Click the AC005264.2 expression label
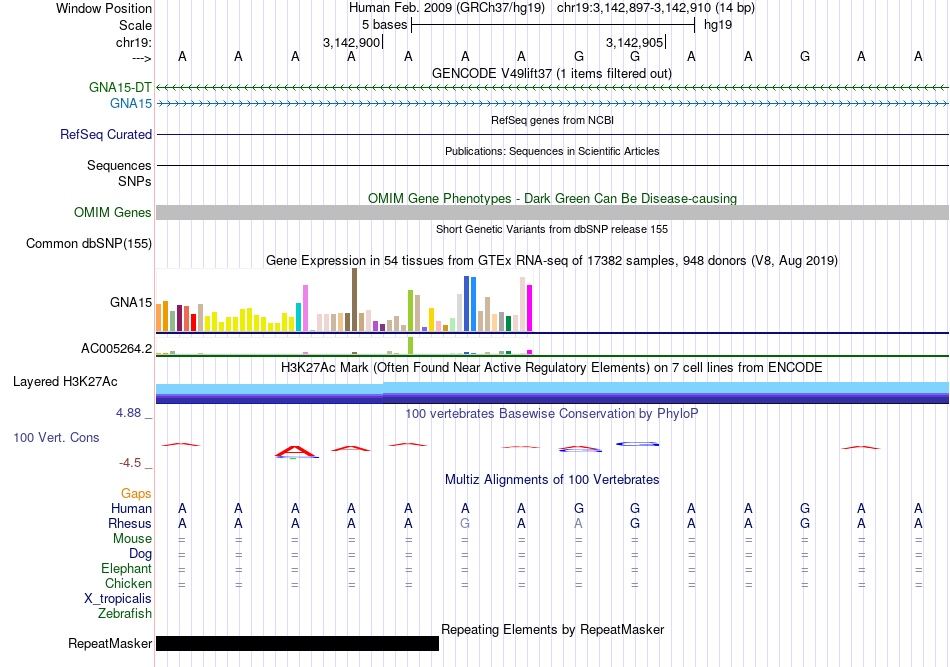950x667 pixels. click(117, 348)
